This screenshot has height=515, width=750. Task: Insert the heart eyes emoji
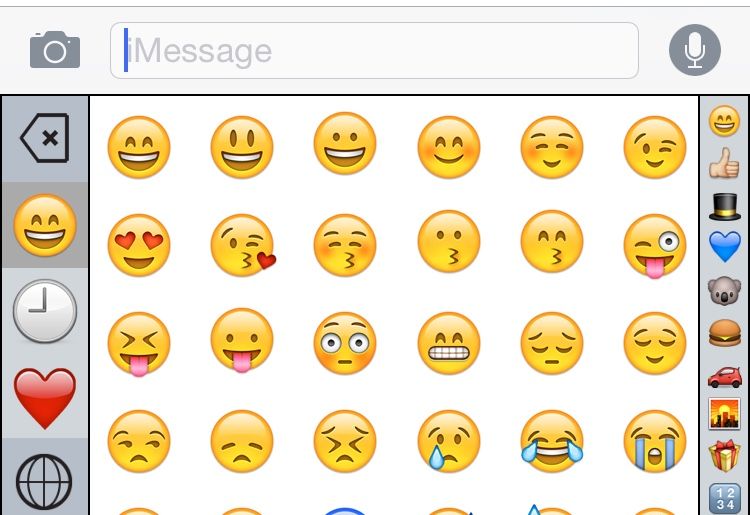139,245
